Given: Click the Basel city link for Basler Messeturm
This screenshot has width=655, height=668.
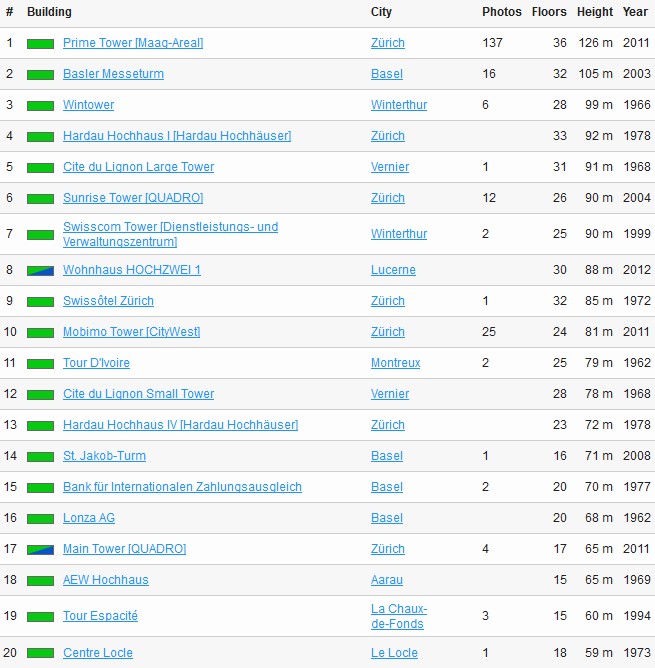Looking at the screenshot, I should 387,74.
